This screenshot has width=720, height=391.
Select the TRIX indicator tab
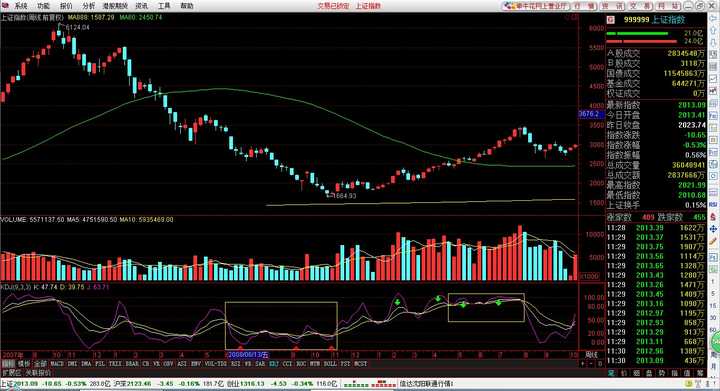tap(115, 363)
